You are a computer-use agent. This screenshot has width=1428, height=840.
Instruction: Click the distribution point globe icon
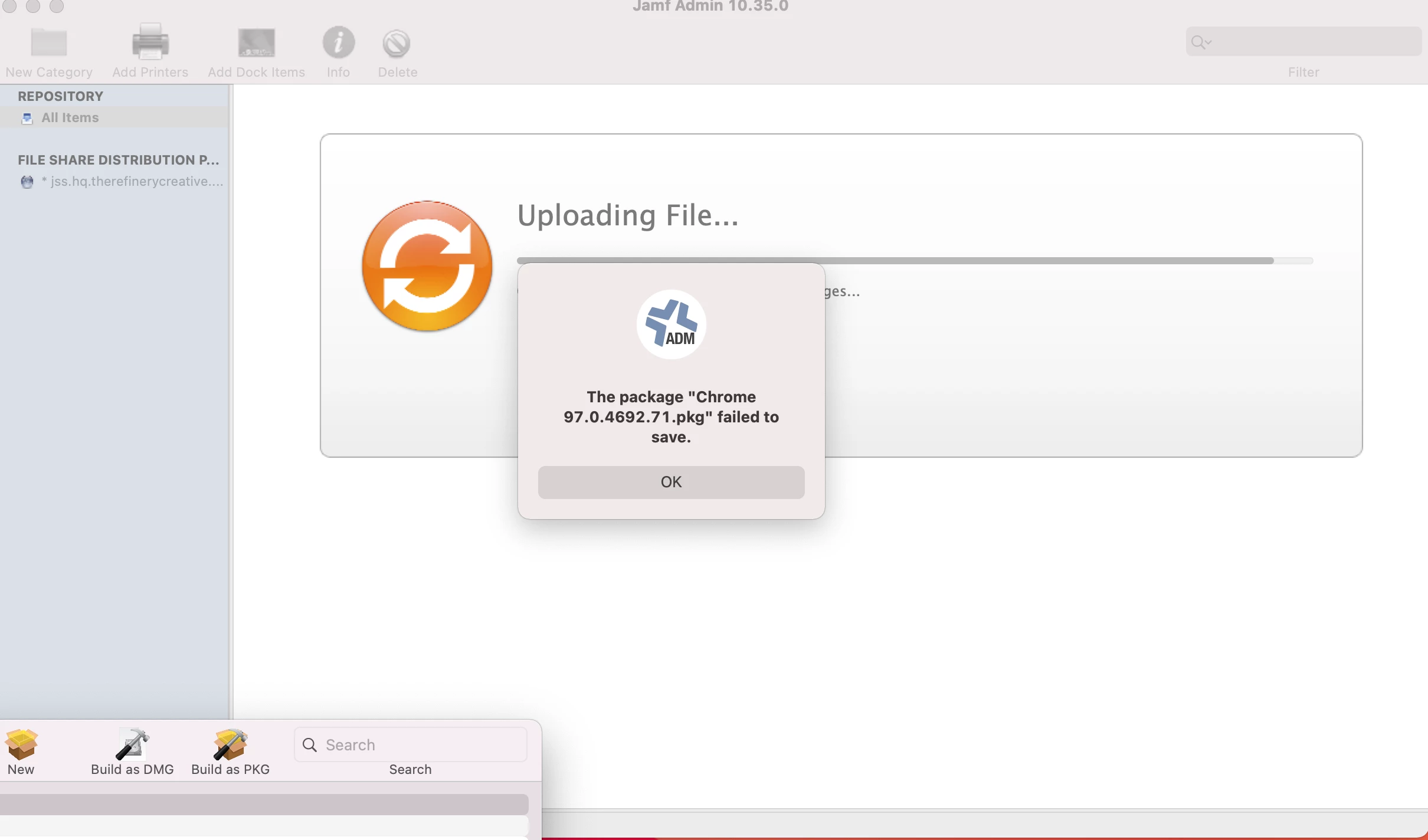(27, 182)
